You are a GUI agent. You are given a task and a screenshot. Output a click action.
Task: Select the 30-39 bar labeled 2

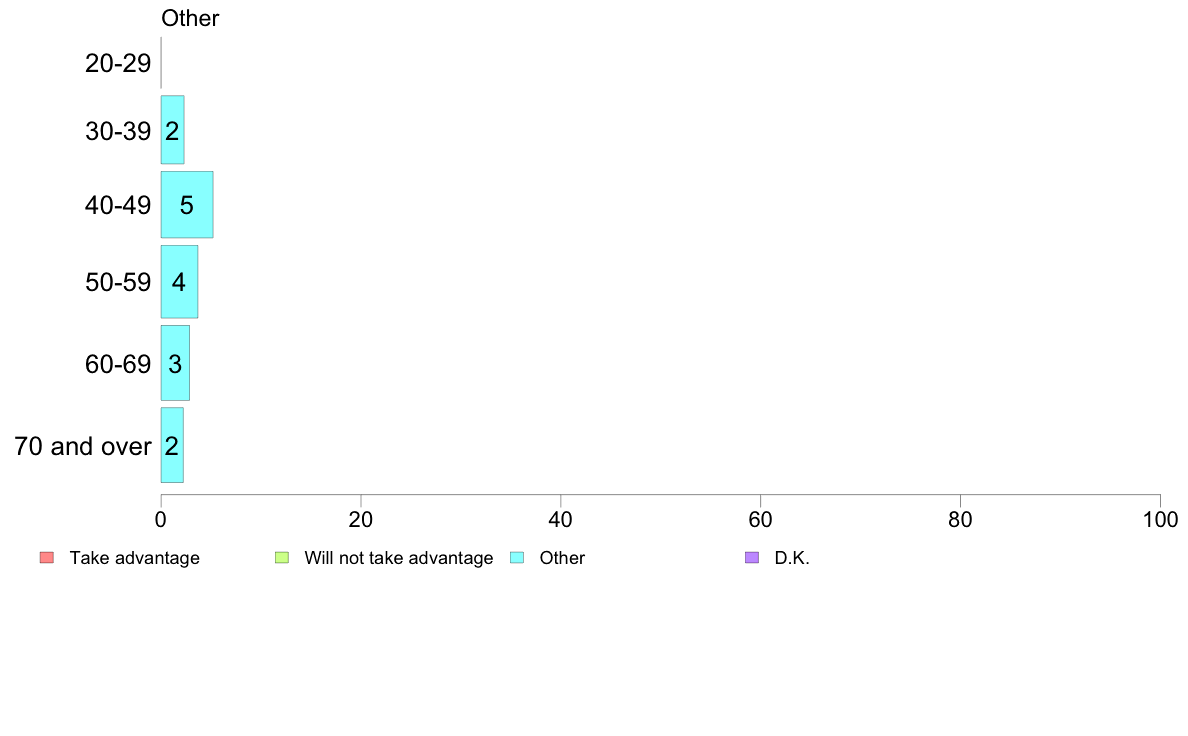[172, 130]
